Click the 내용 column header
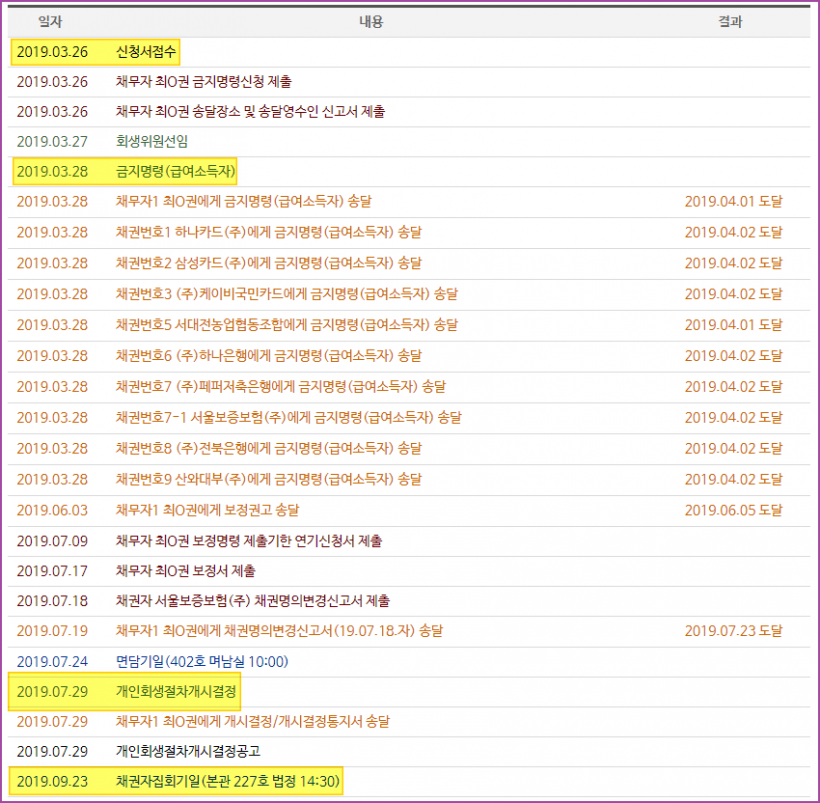820x803 pixels. [x=371, y=21]
